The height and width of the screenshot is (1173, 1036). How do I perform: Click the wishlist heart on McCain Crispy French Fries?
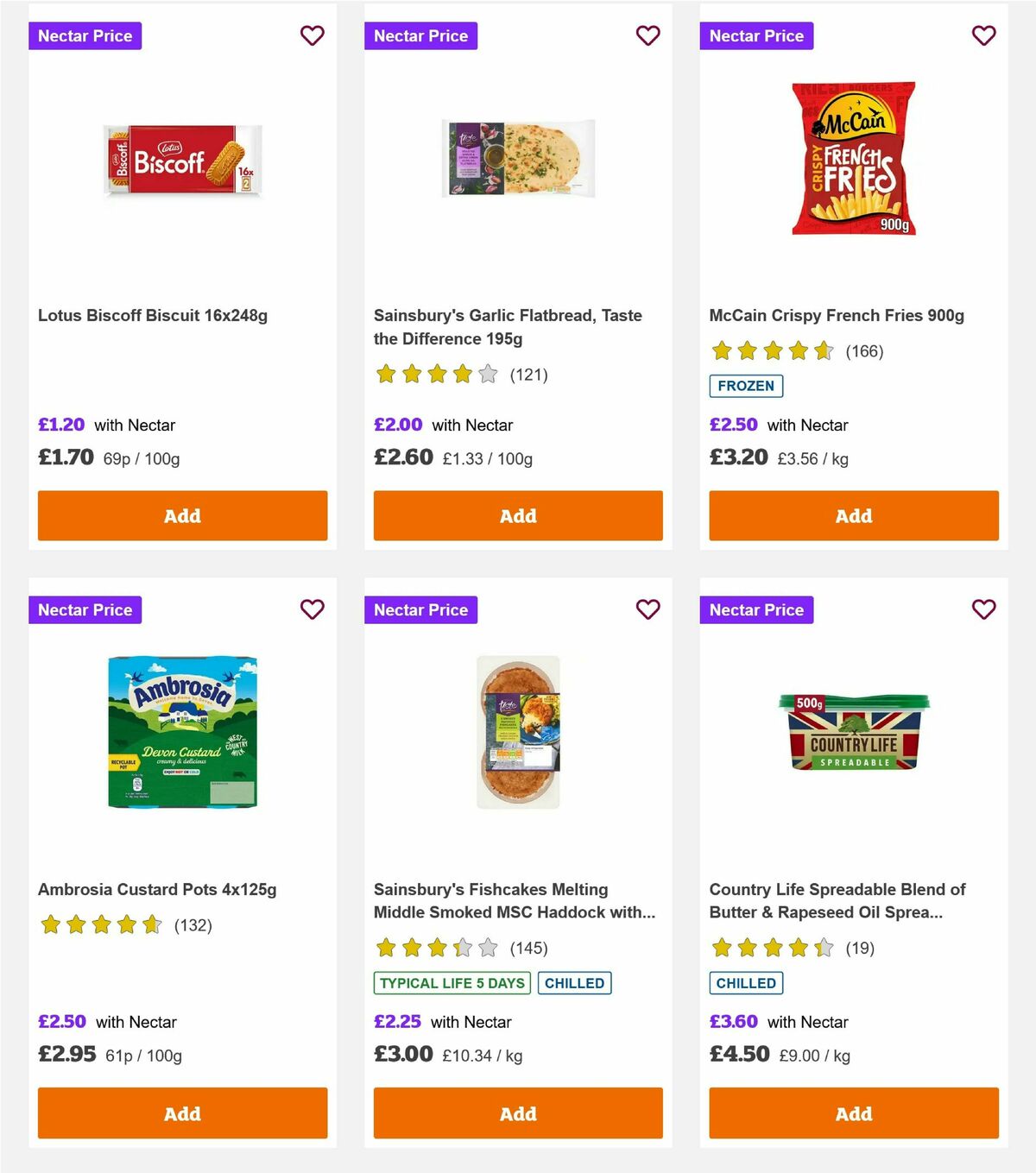(x=983, y=35)
